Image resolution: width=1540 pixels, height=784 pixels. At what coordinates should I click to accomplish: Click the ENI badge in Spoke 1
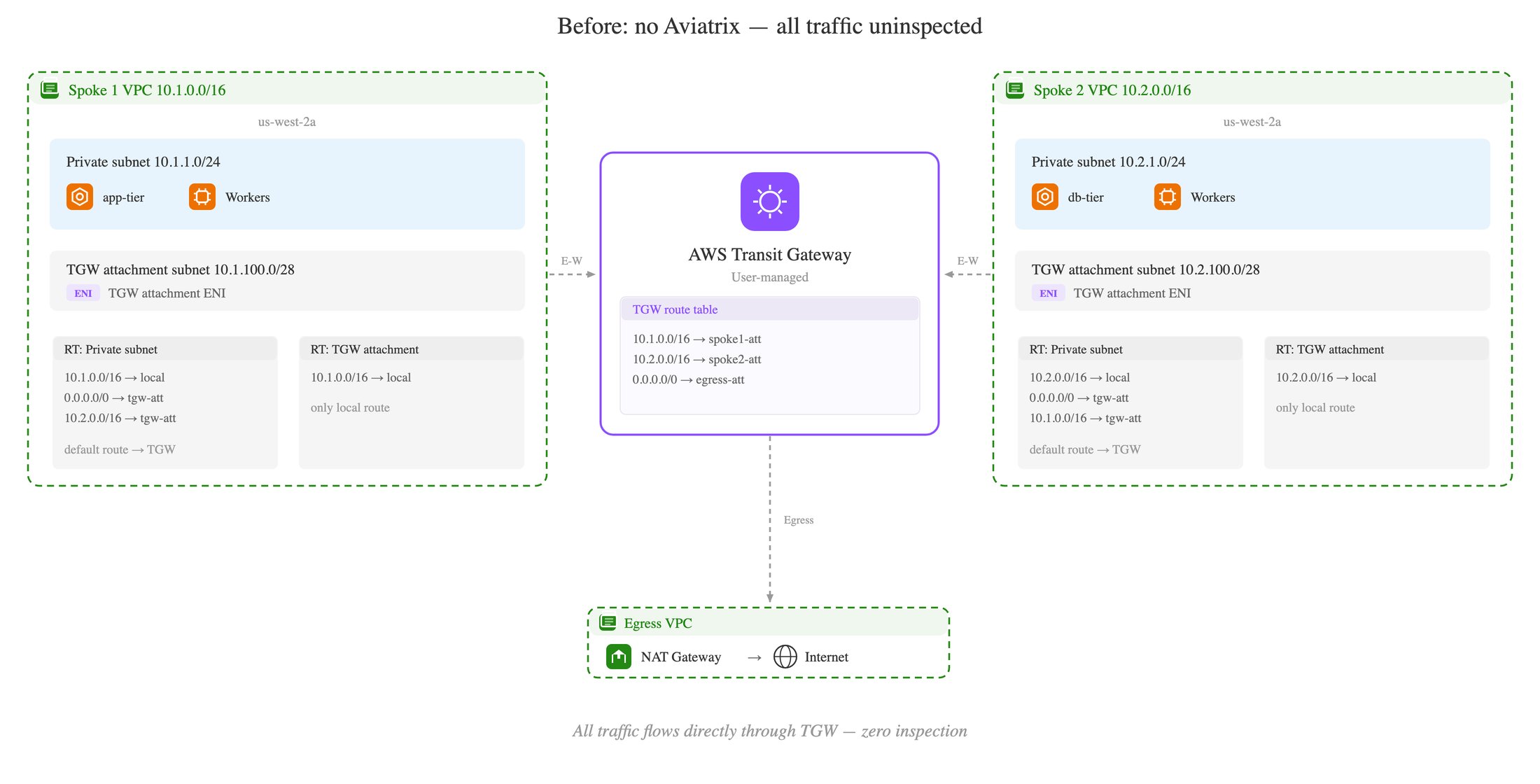[83, 293]
